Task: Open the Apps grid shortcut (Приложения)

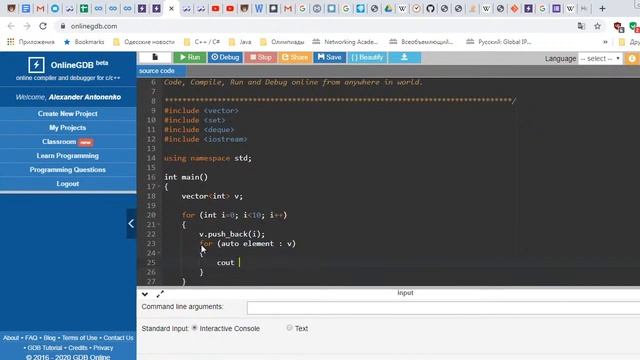Action: pos(31,42)
